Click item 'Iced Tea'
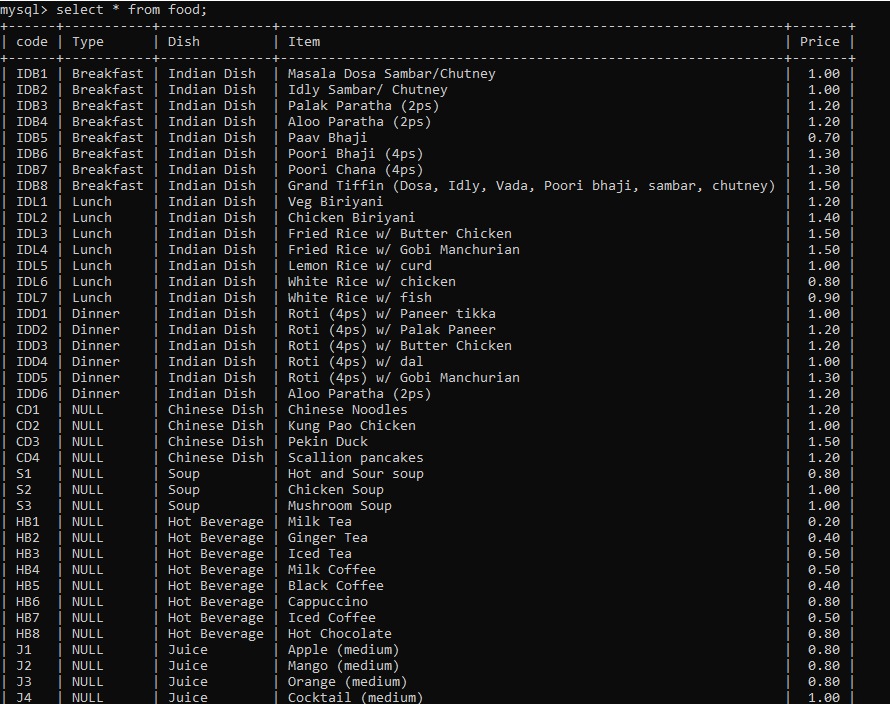 click(320, 554)
